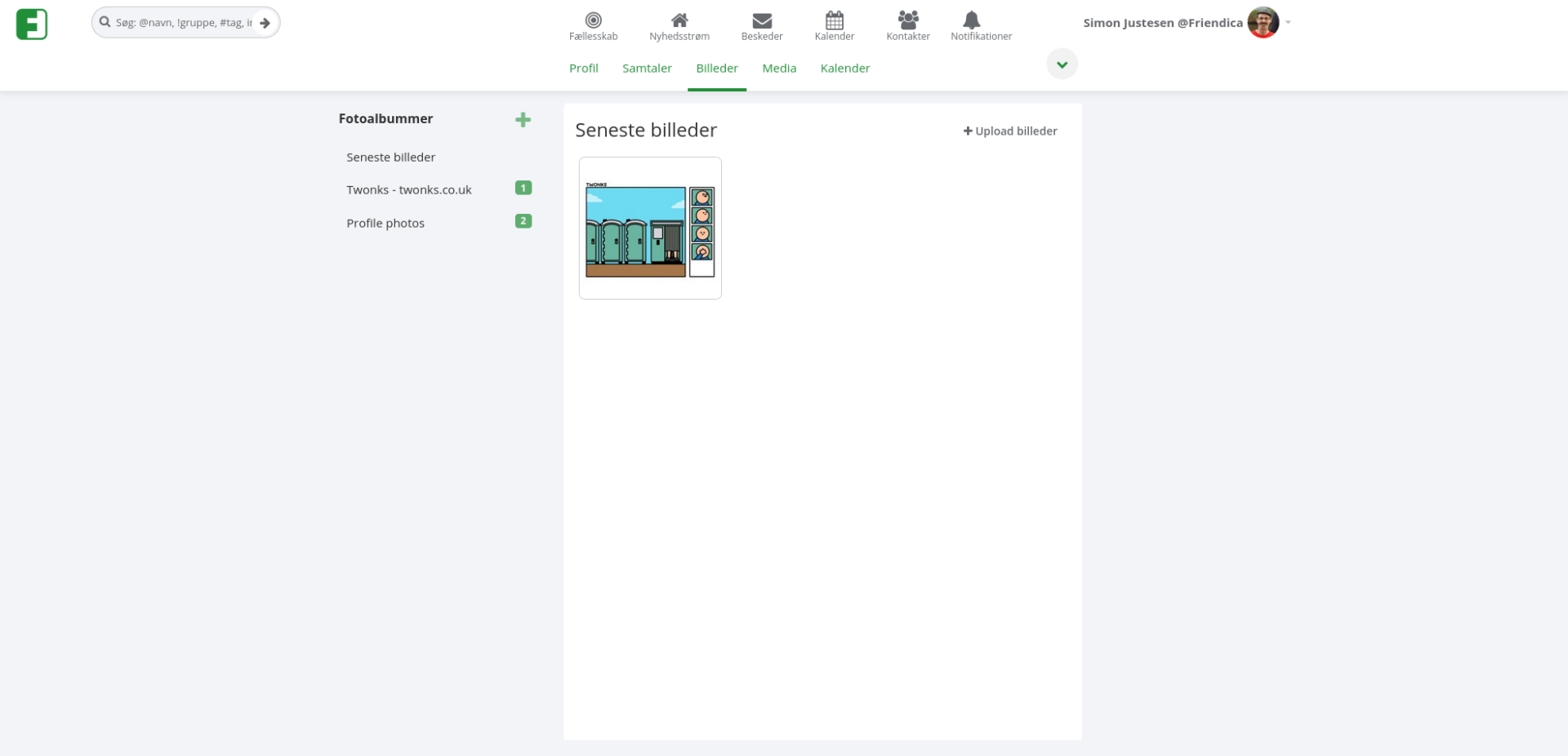Open the Twonks comic thumbnail

tap(650, 229)
